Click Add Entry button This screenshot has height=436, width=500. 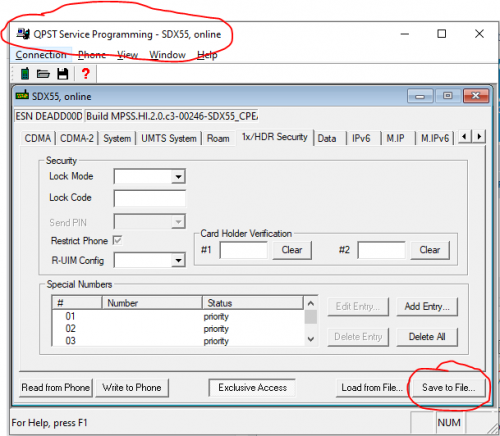427,307
